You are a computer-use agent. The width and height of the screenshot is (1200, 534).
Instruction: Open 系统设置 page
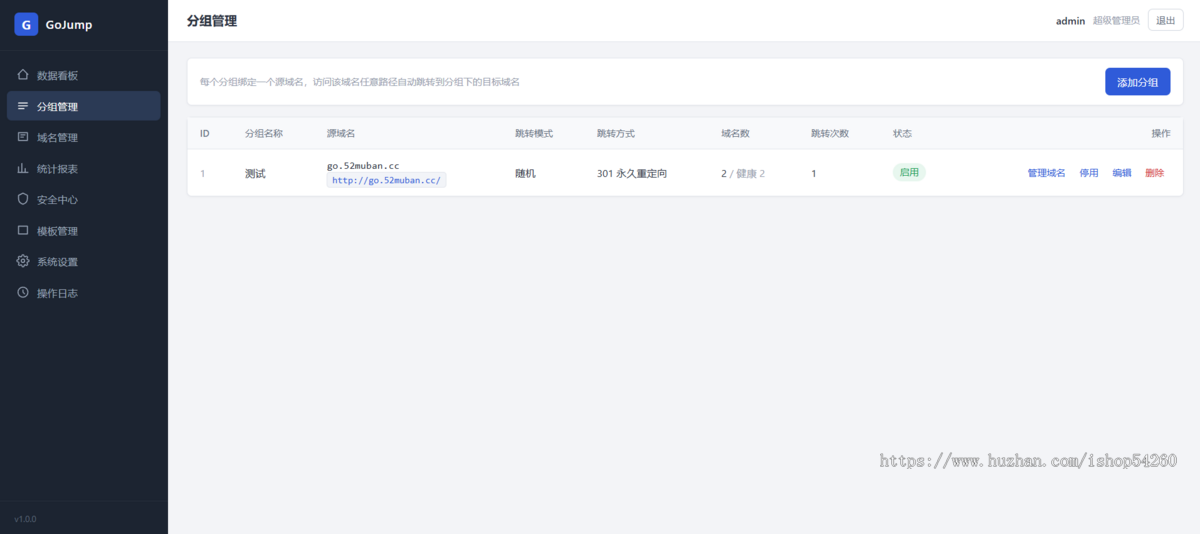(x=83, y=261)
